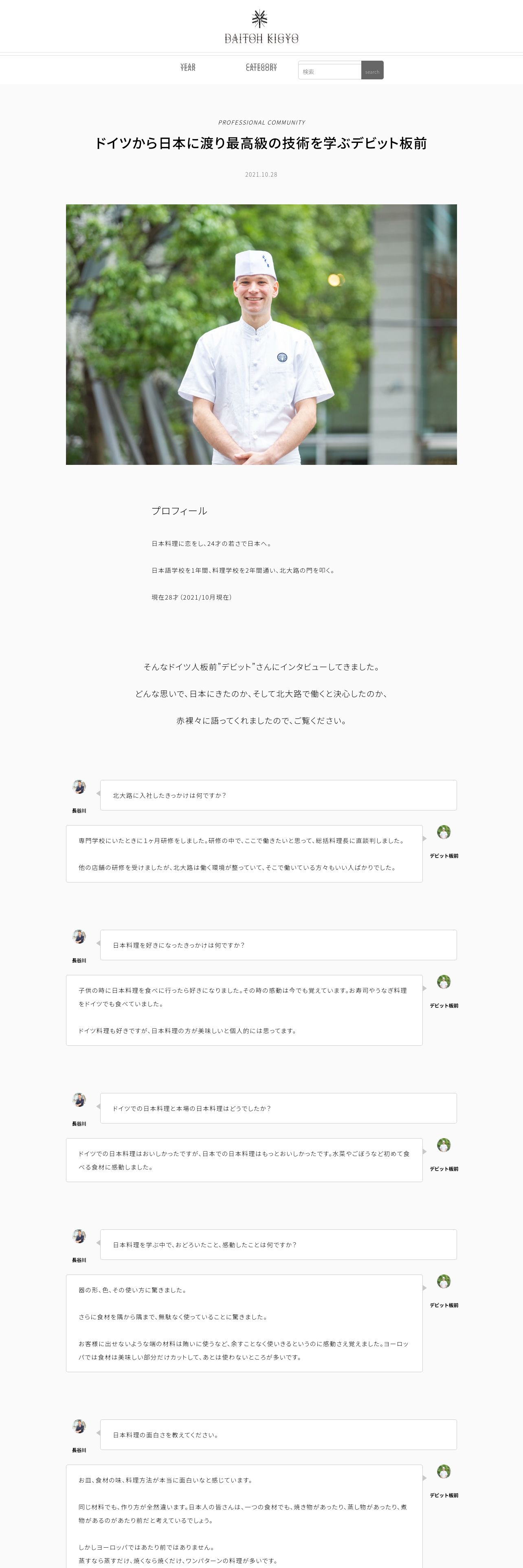
Task: Click the Daitoh Kigyo snowflake logo
Action: 261,27
